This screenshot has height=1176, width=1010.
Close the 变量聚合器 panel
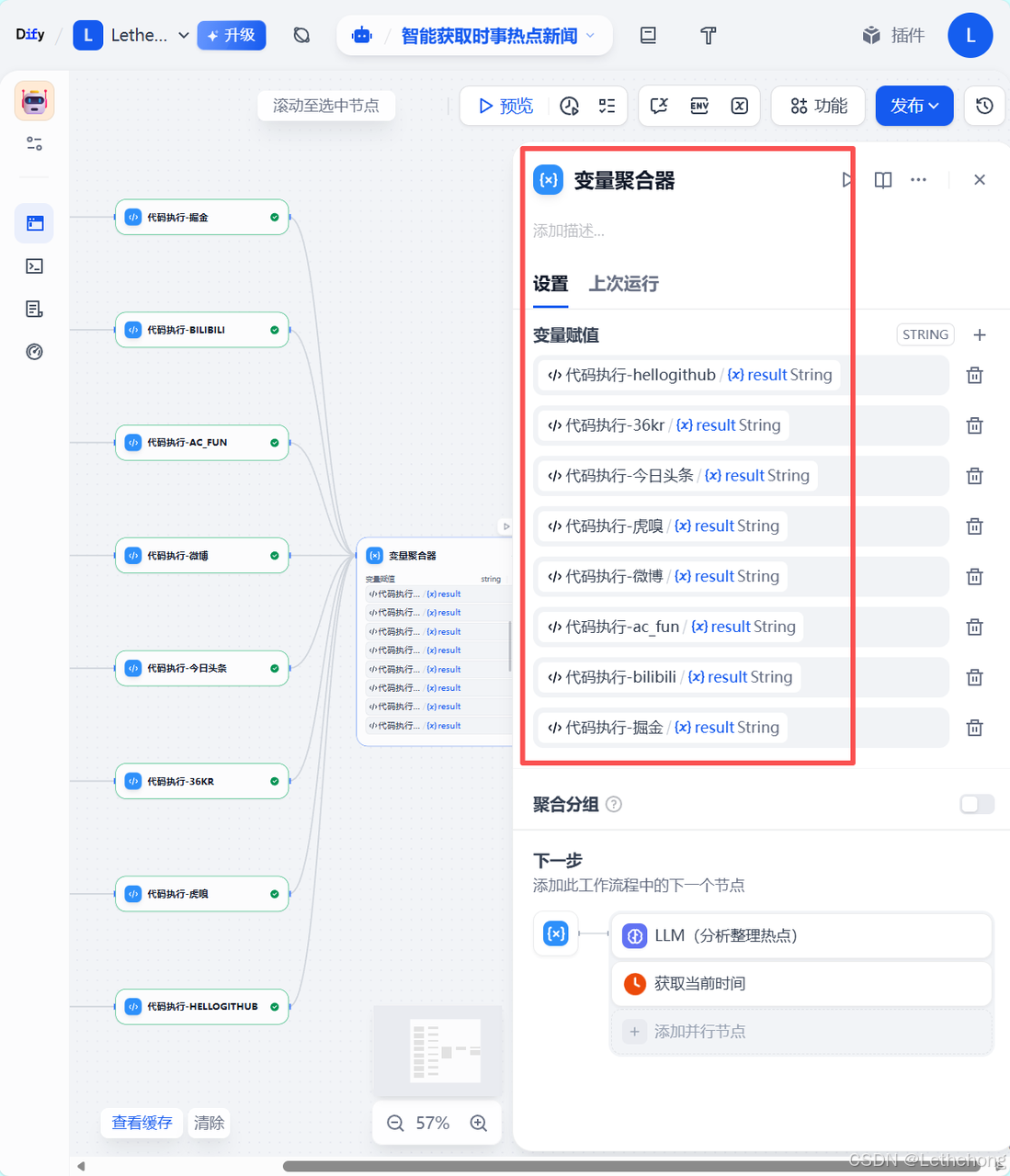coord(980,180)
